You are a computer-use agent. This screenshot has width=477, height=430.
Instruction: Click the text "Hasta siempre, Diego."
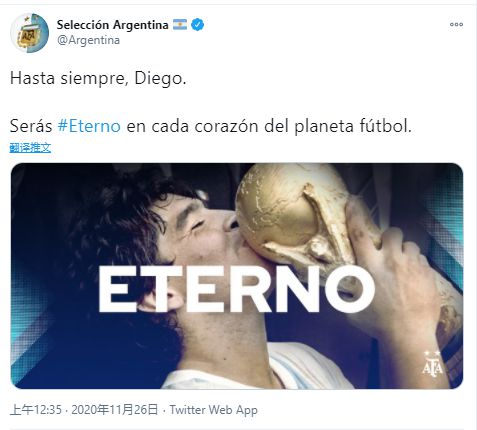98,79
